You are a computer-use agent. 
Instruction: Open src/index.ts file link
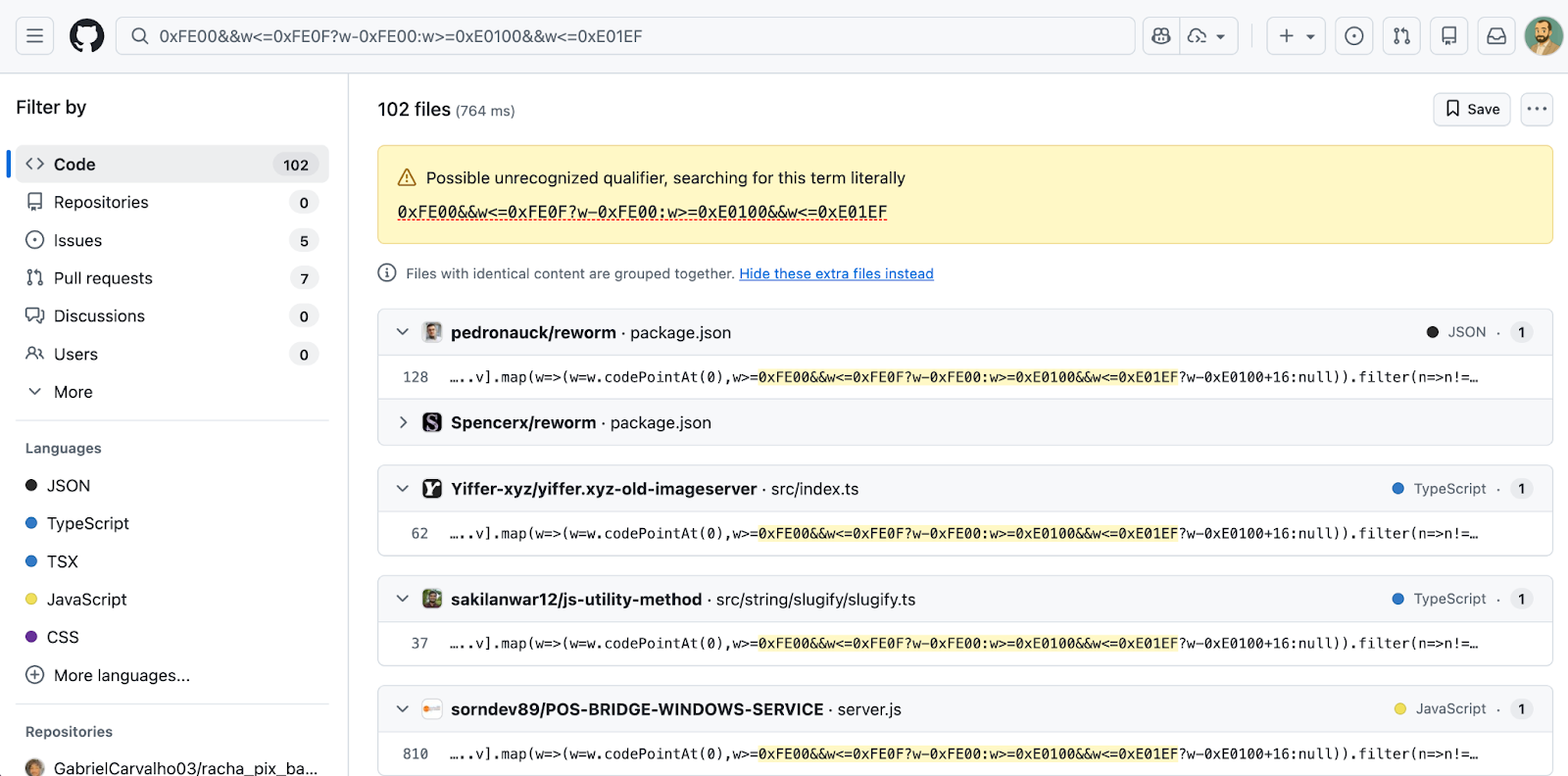coord(814,489)
